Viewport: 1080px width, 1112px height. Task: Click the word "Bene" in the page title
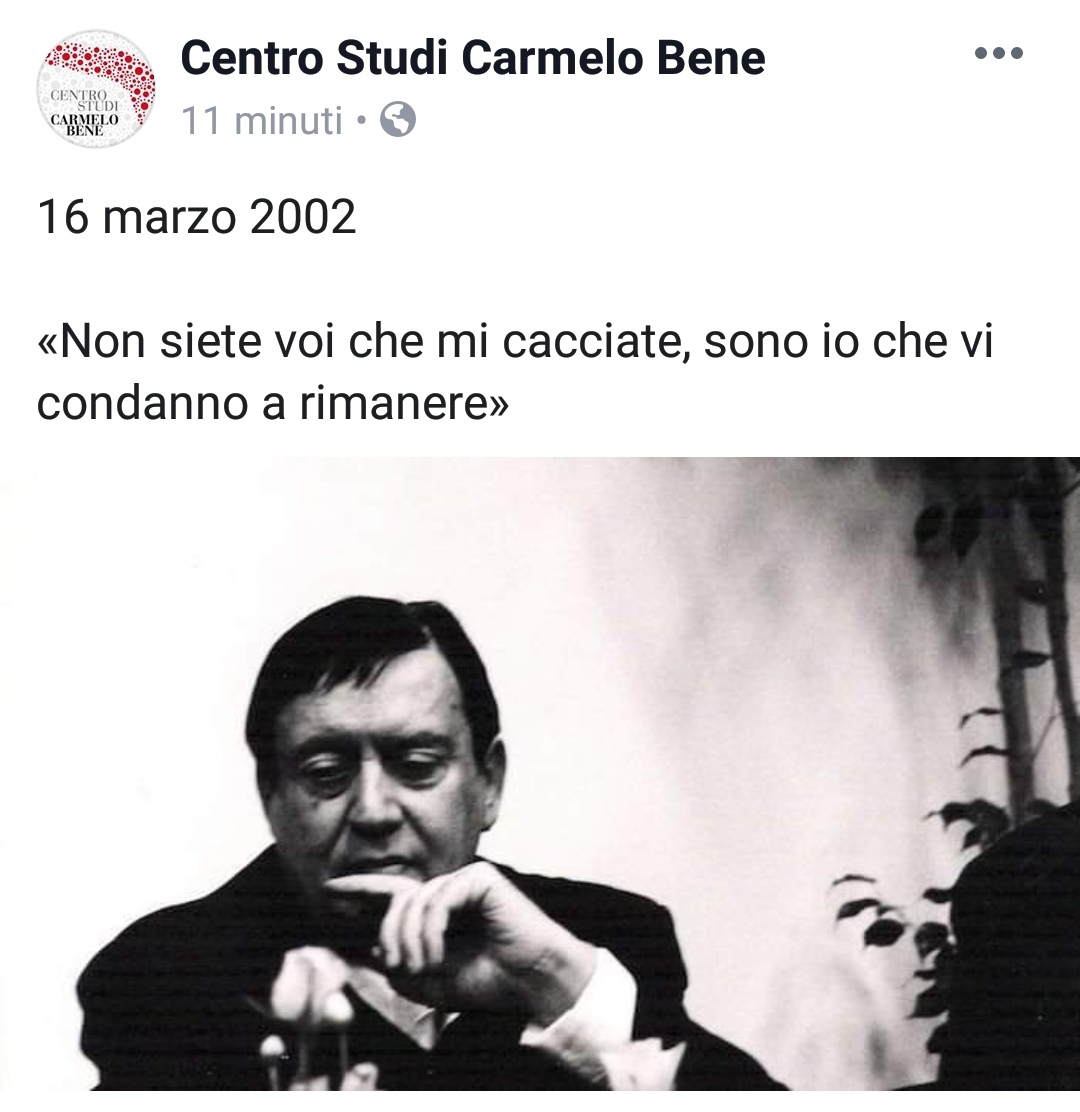coord(711,57)
